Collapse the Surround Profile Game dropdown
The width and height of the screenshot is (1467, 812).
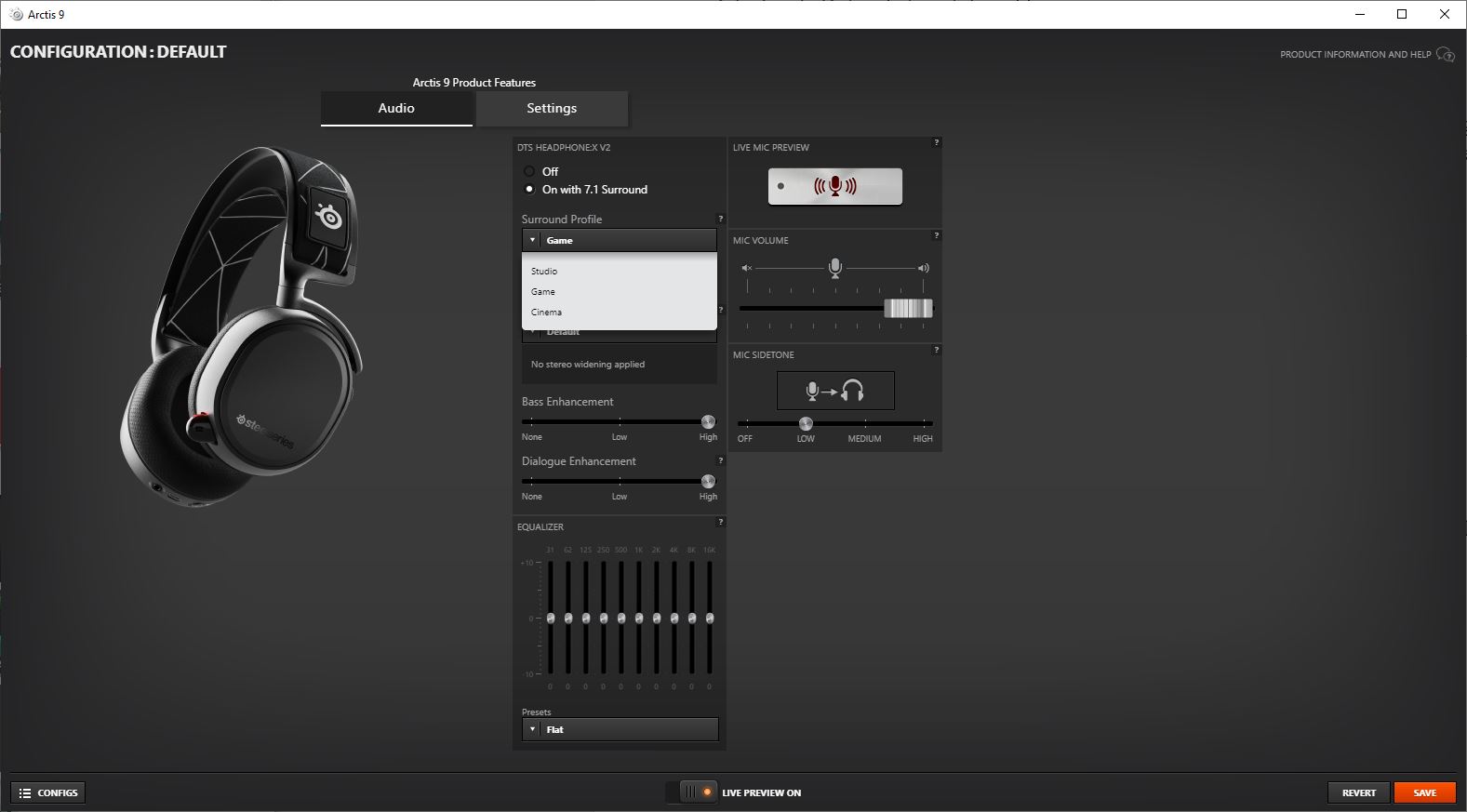(x=620, y=240)
